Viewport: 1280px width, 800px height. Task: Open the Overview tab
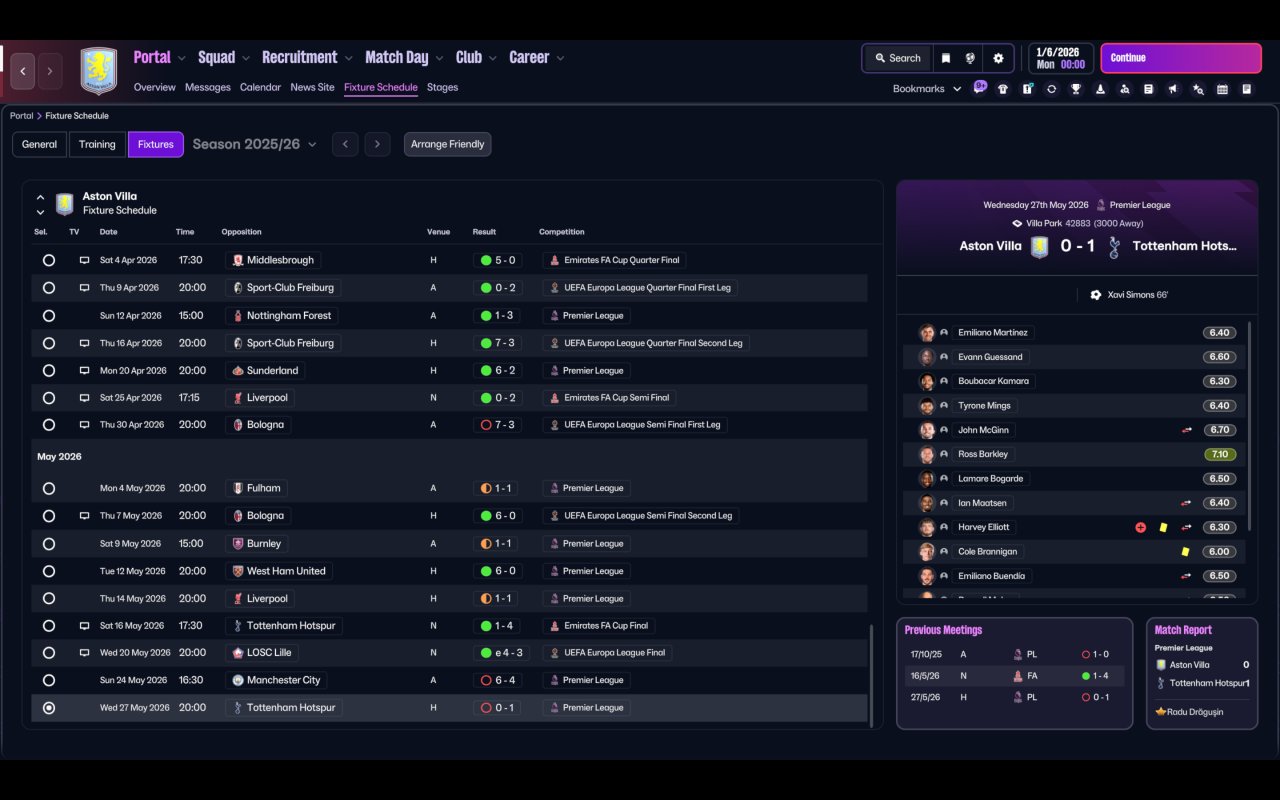pyautogui.click(x=155, y=87)
